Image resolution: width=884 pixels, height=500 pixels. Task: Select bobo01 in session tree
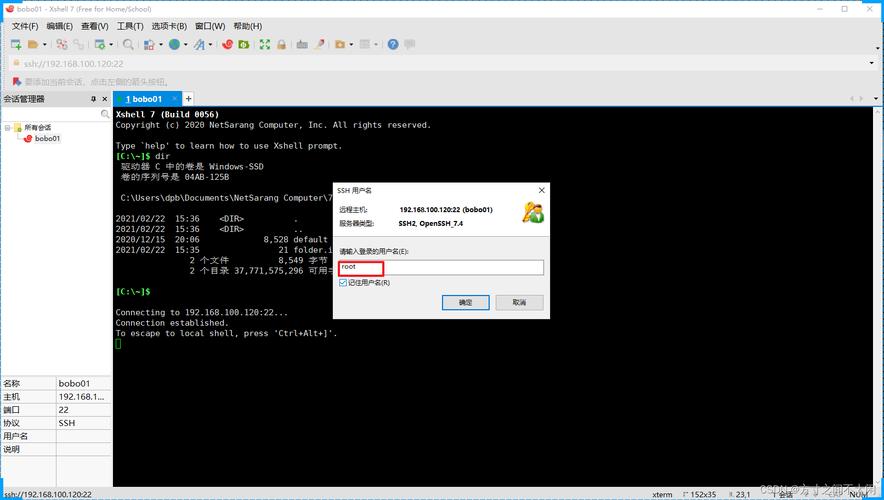pos(47,138)
